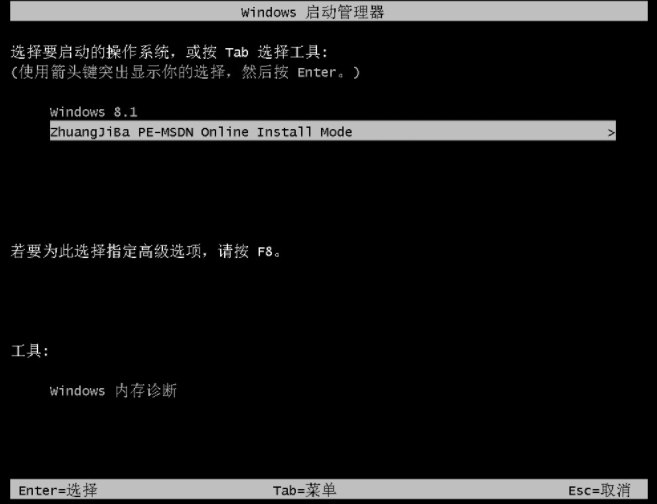
Task: Click the word Online in highlighted entry
Action: [x=225, y=132]
